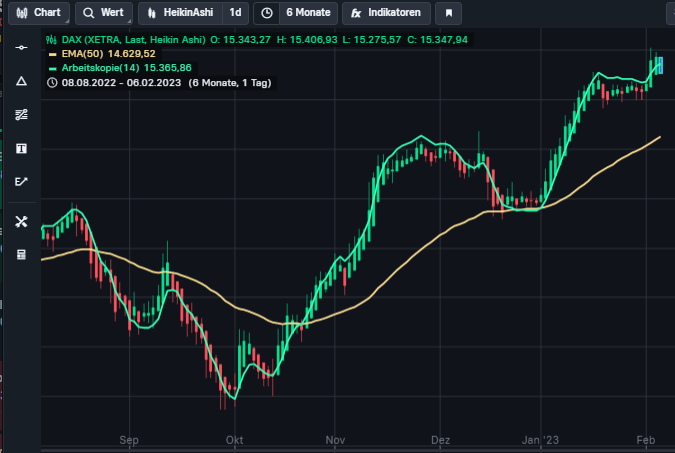Click the chart icon beside DAX legend
The width and height of the screenshot is (675, 453).
[x=51, y=40]
